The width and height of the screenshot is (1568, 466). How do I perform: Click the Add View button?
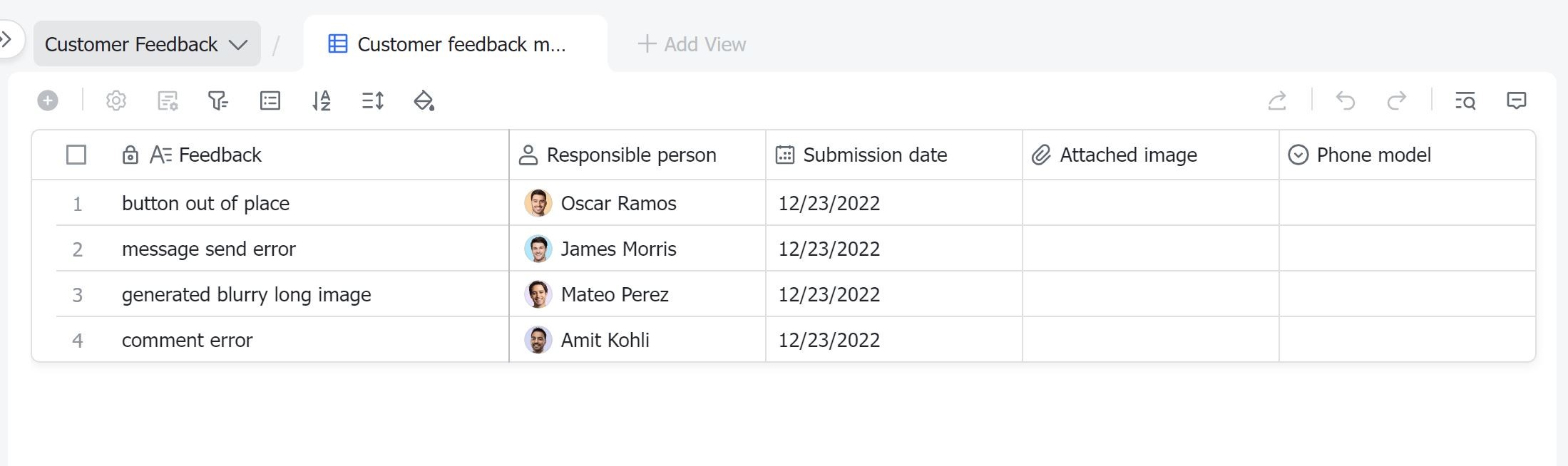click(x=692, y=44)
